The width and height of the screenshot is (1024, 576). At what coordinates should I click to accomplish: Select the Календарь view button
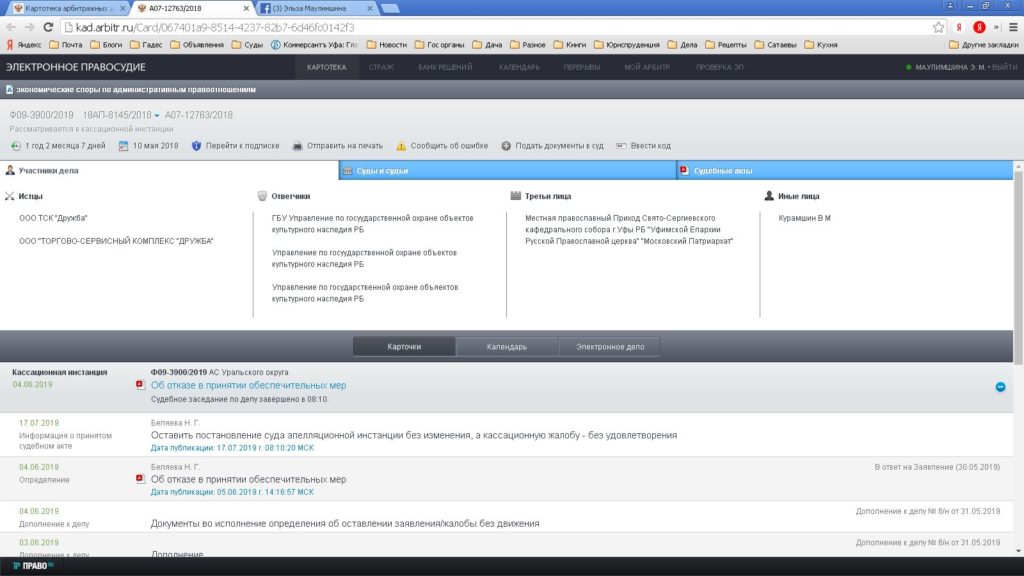coord(506,347)
